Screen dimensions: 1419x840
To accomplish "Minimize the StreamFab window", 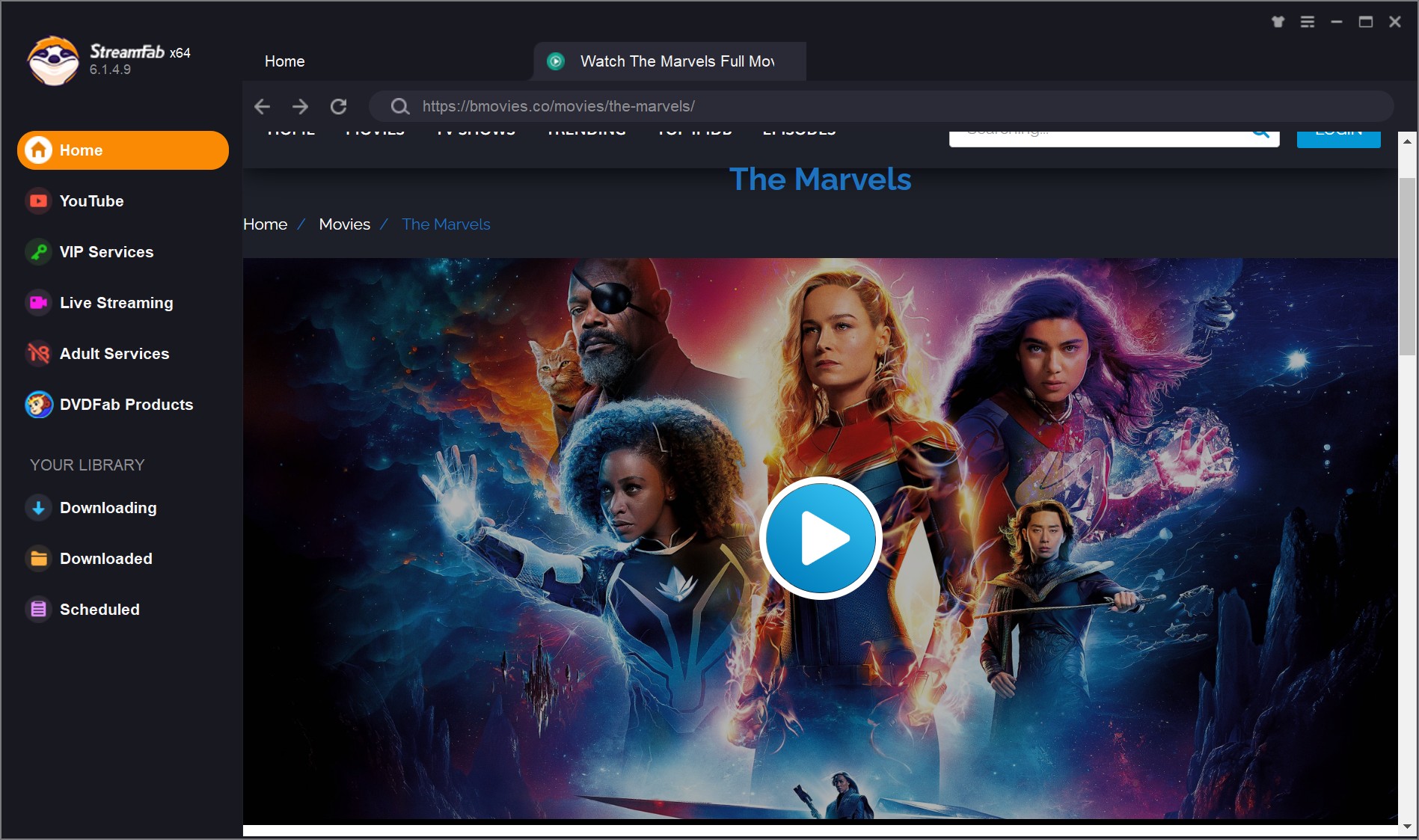I will pos(1337,22).
